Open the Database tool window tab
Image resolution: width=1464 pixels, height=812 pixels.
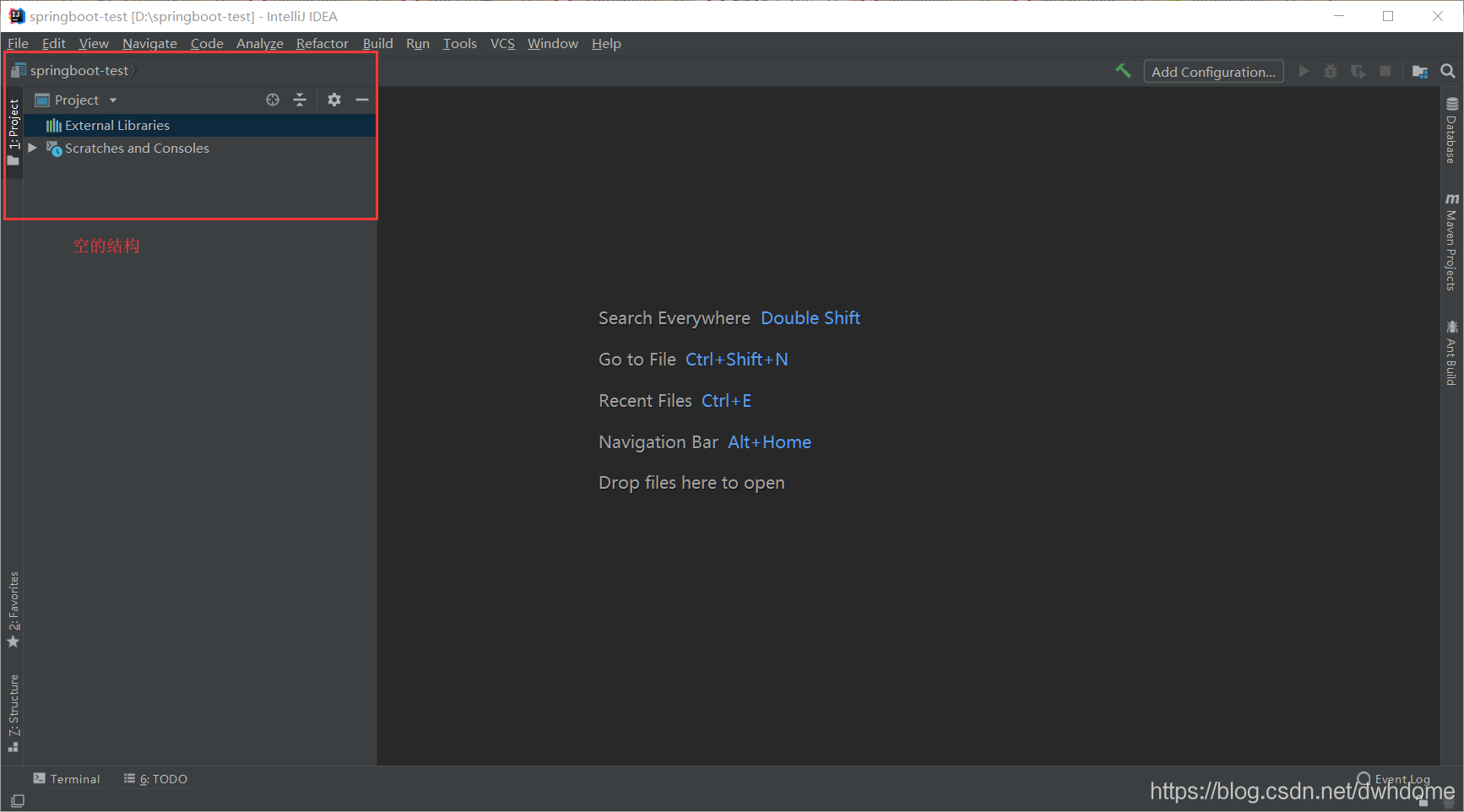click(1452, 131)
